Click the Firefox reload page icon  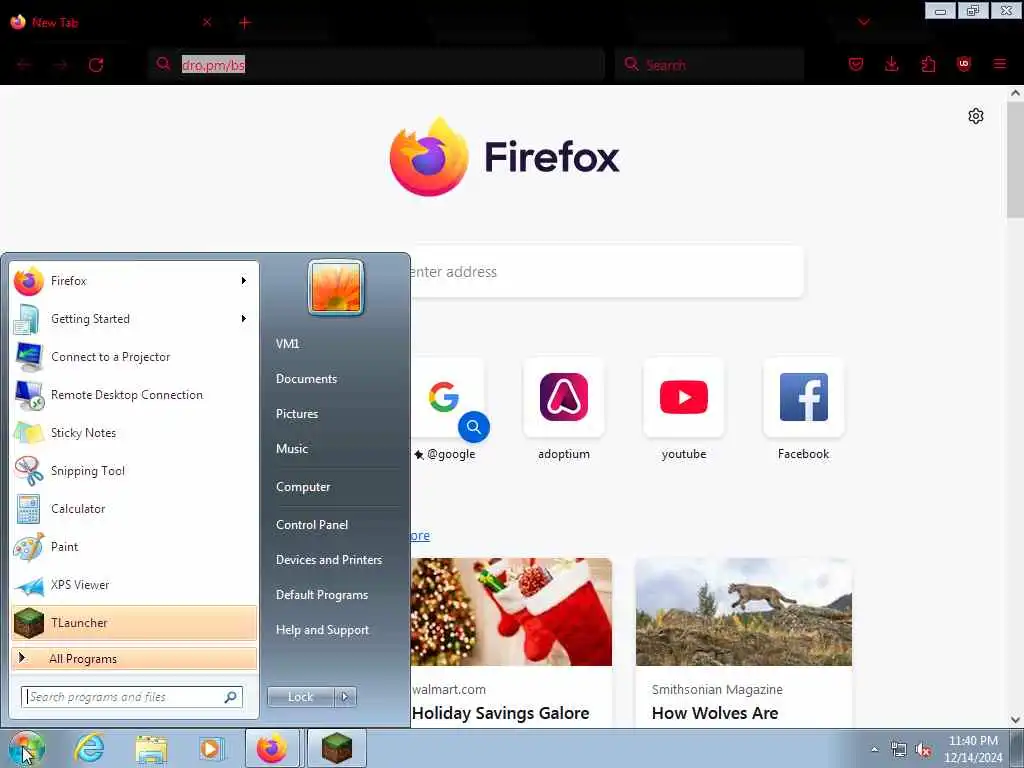96,65
